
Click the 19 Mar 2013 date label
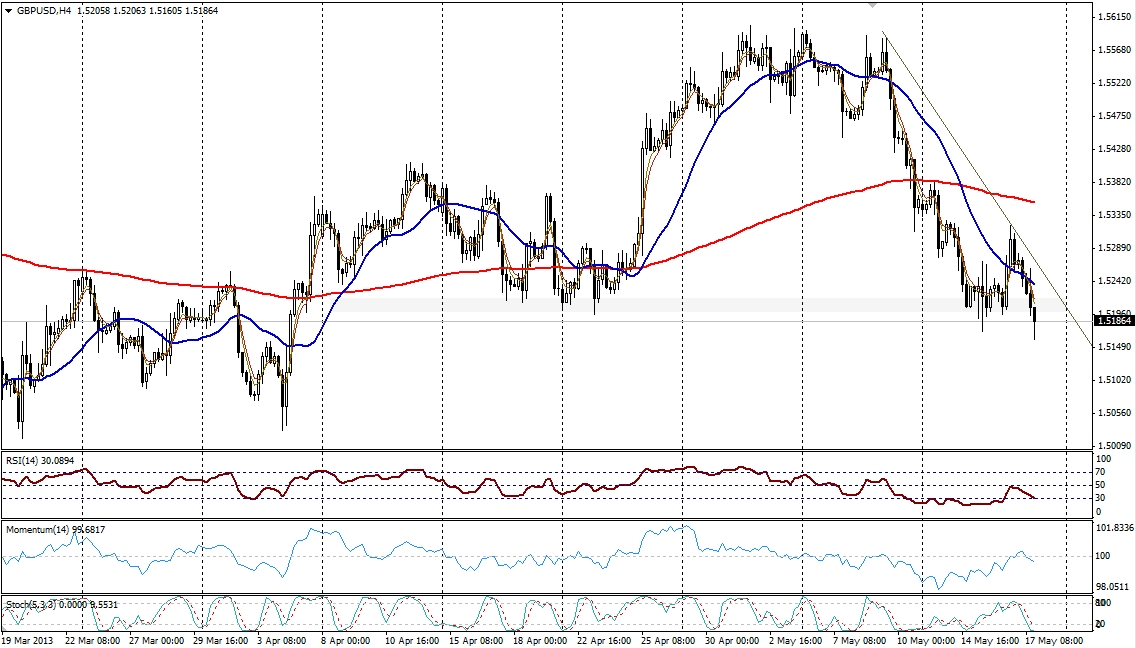pos(27,639)
